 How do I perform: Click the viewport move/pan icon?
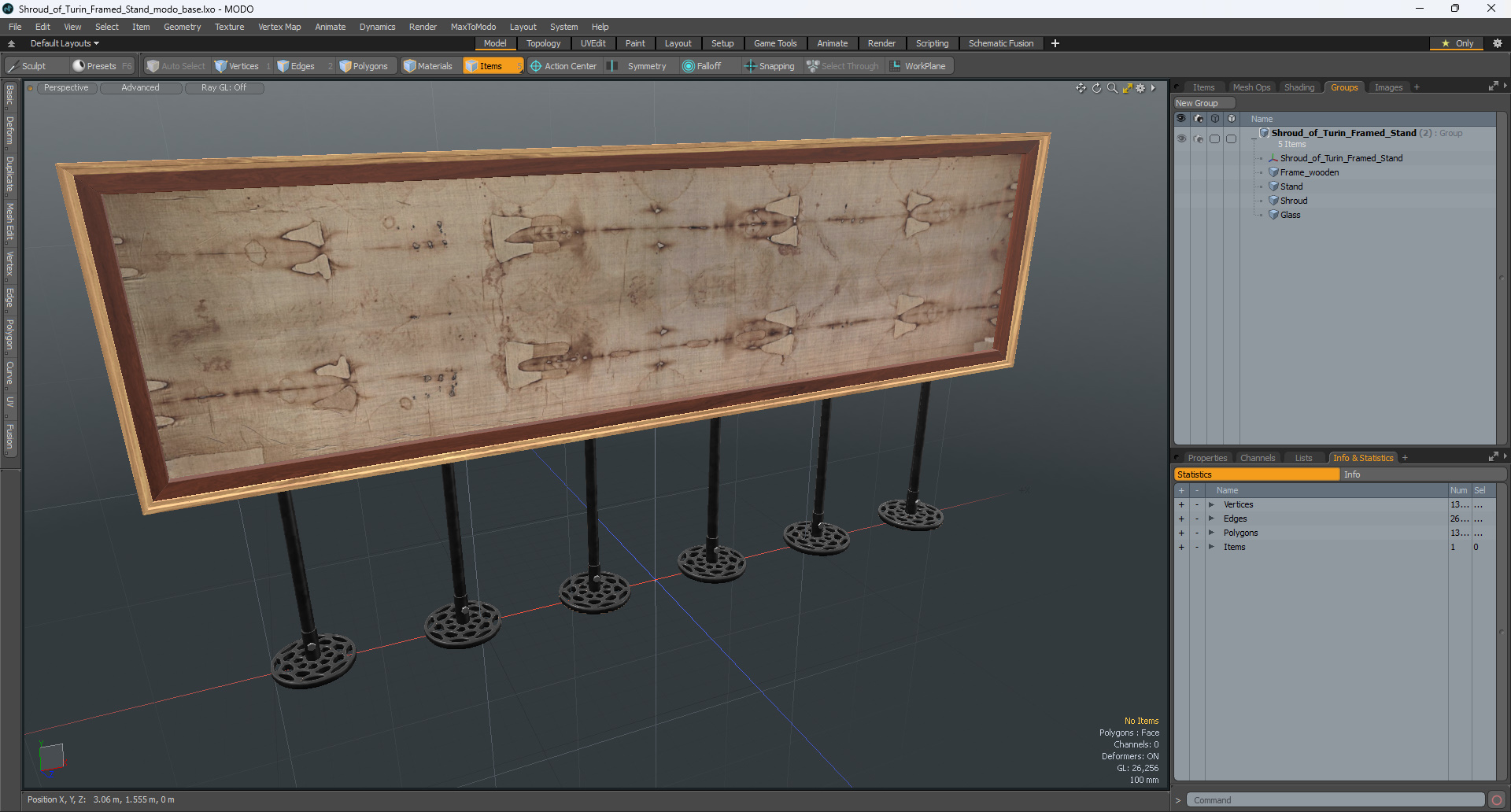(1081, 88)
